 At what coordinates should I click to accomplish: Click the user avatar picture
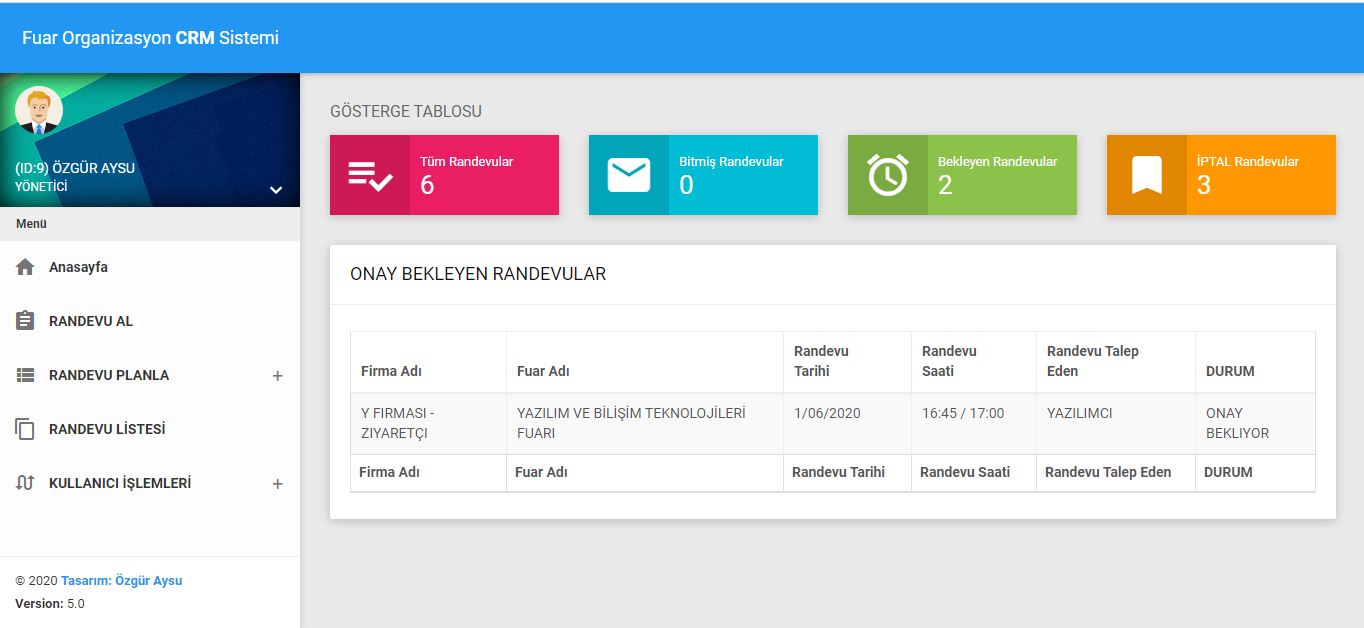[x=39, y=110]
